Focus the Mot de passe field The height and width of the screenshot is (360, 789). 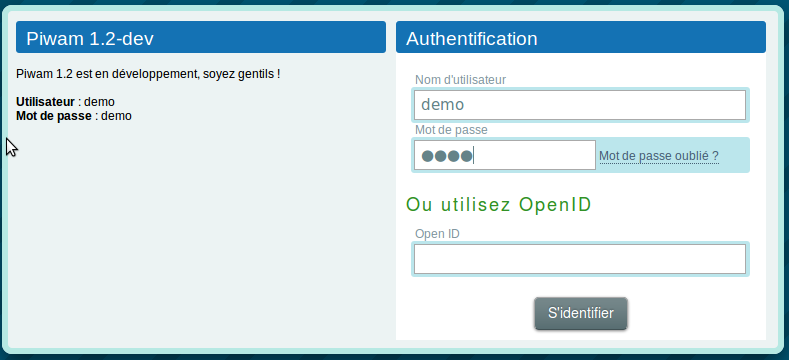click(505, 155)
